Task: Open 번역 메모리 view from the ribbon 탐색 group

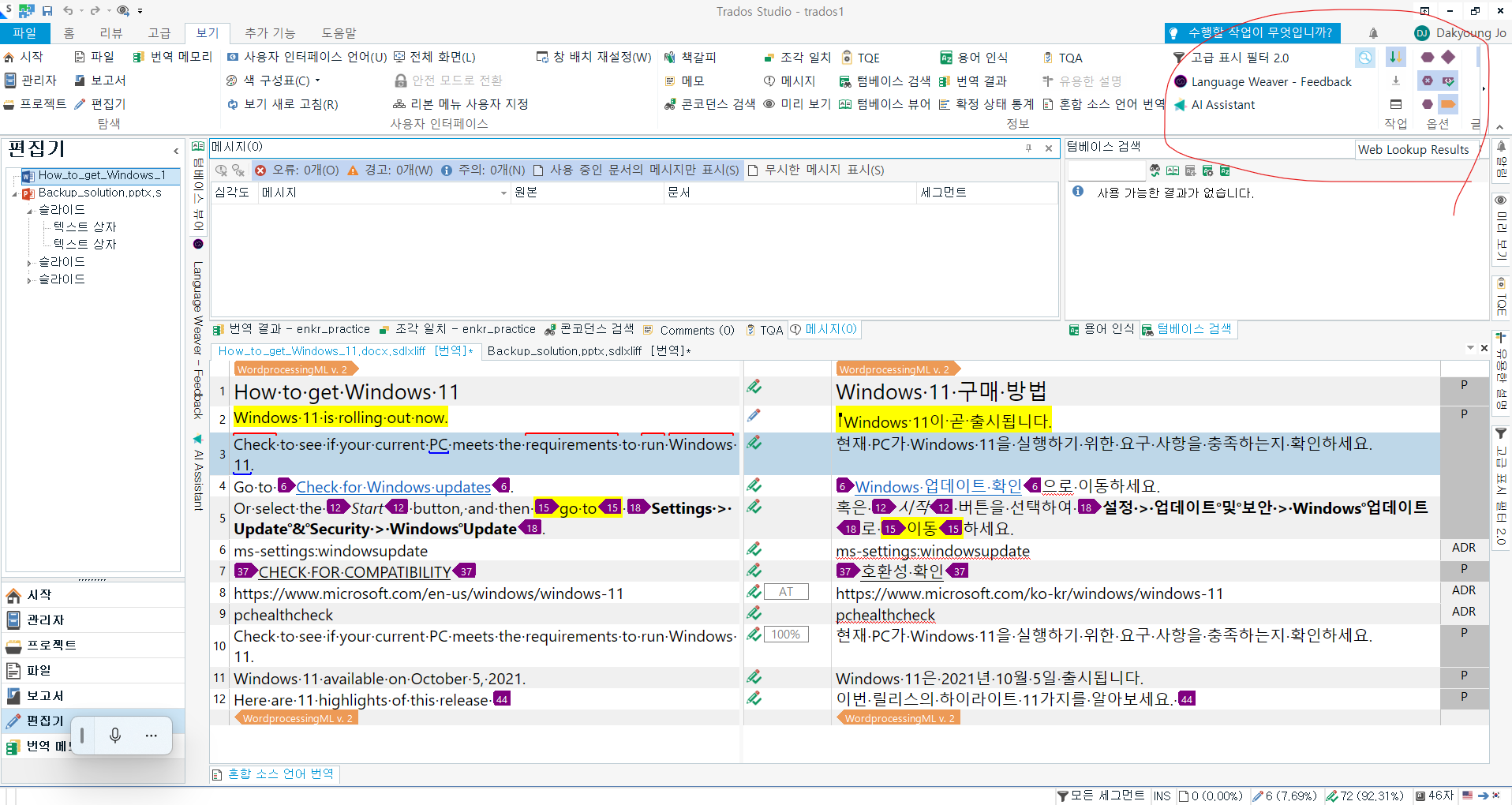Action: (x=173, y=57)
